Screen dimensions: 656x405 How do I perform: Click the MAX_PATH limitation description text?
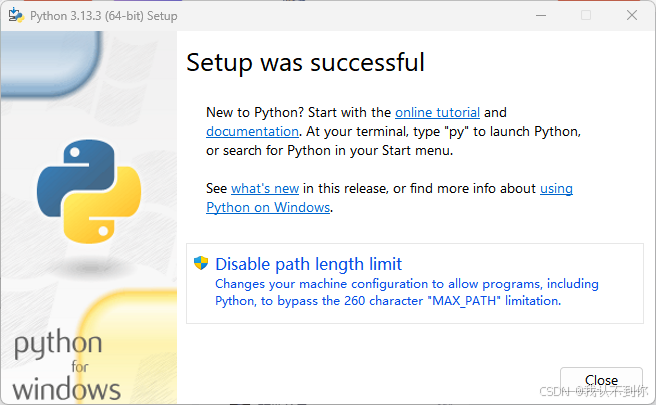(x=407, y=292)
